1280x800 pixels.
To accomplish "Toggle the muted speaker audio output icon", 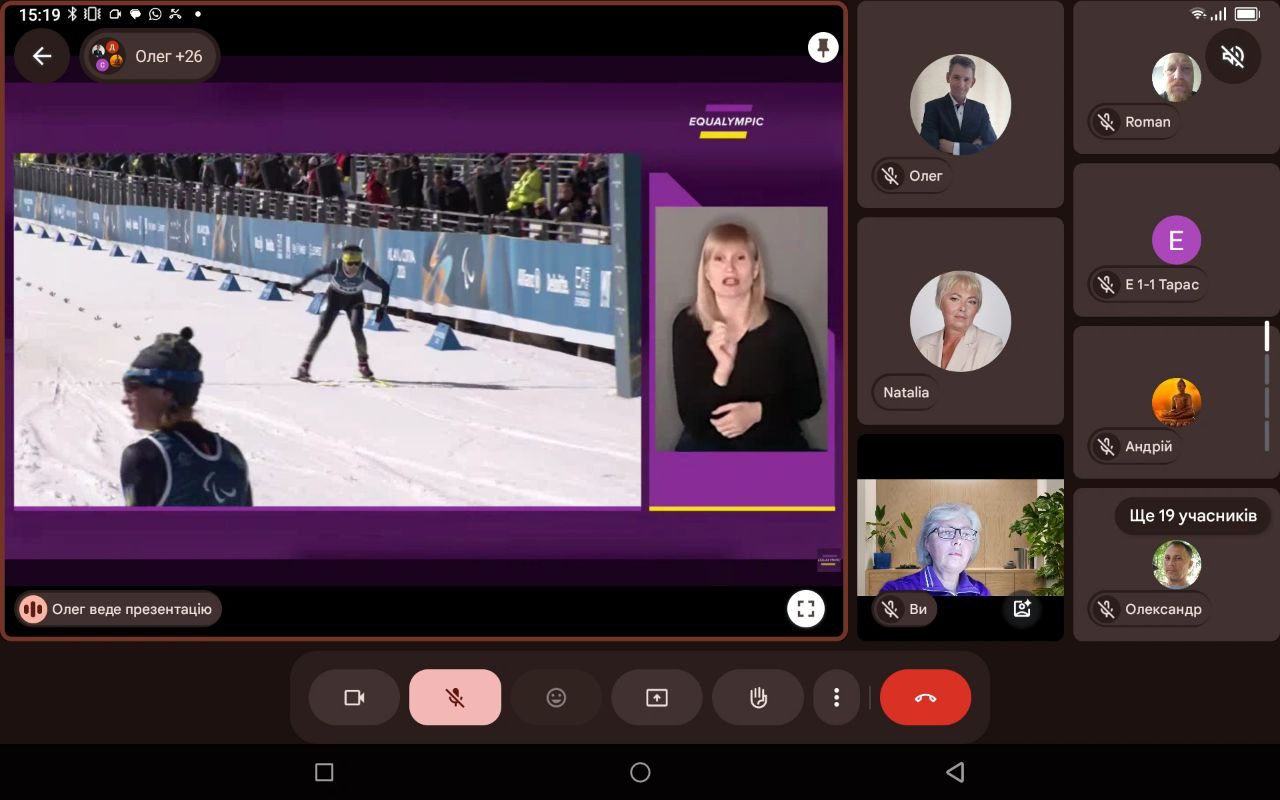I will [1233, 56].
